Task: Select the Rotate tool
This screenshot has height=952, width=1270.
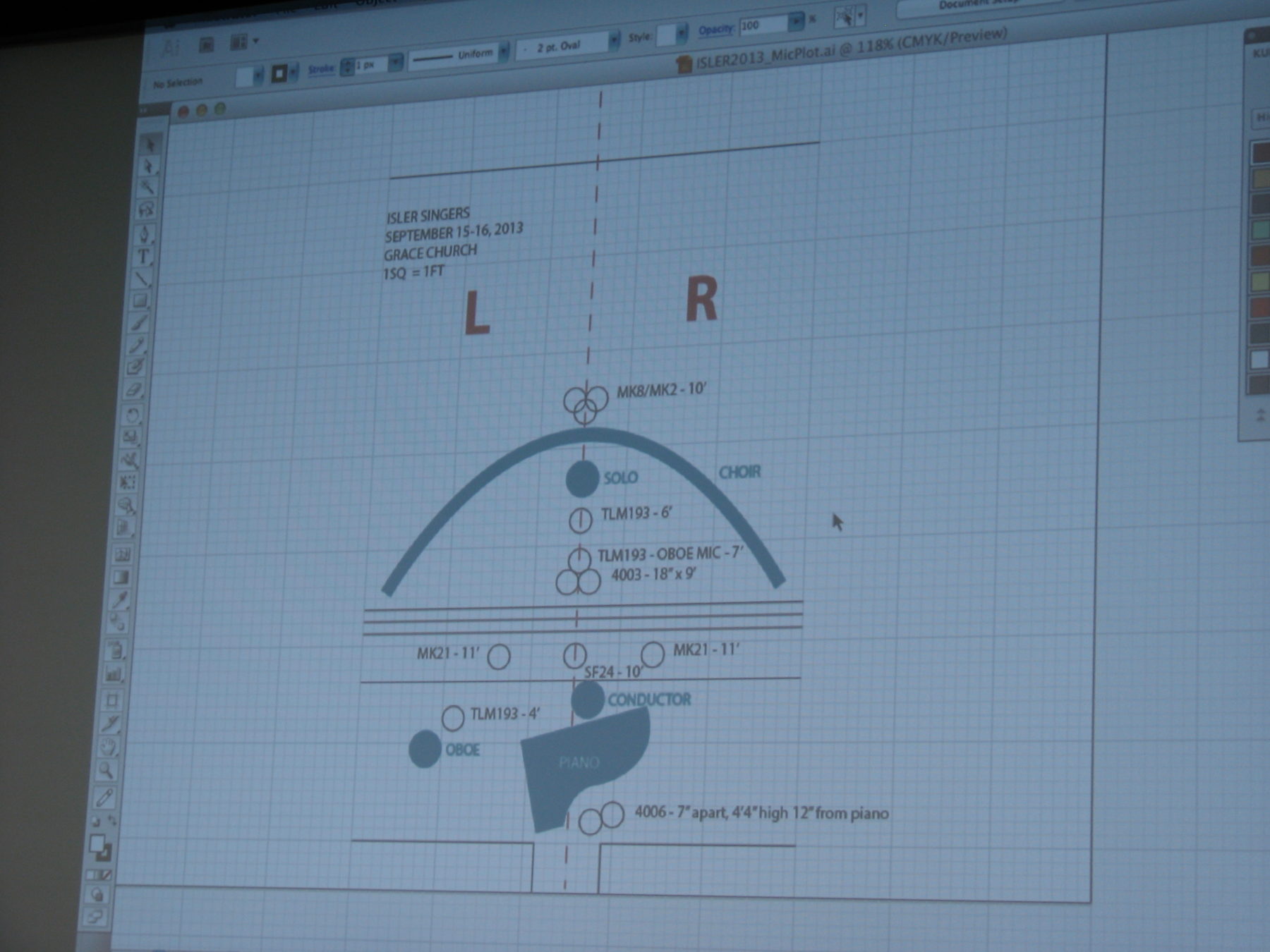Action: click(133, 415)
